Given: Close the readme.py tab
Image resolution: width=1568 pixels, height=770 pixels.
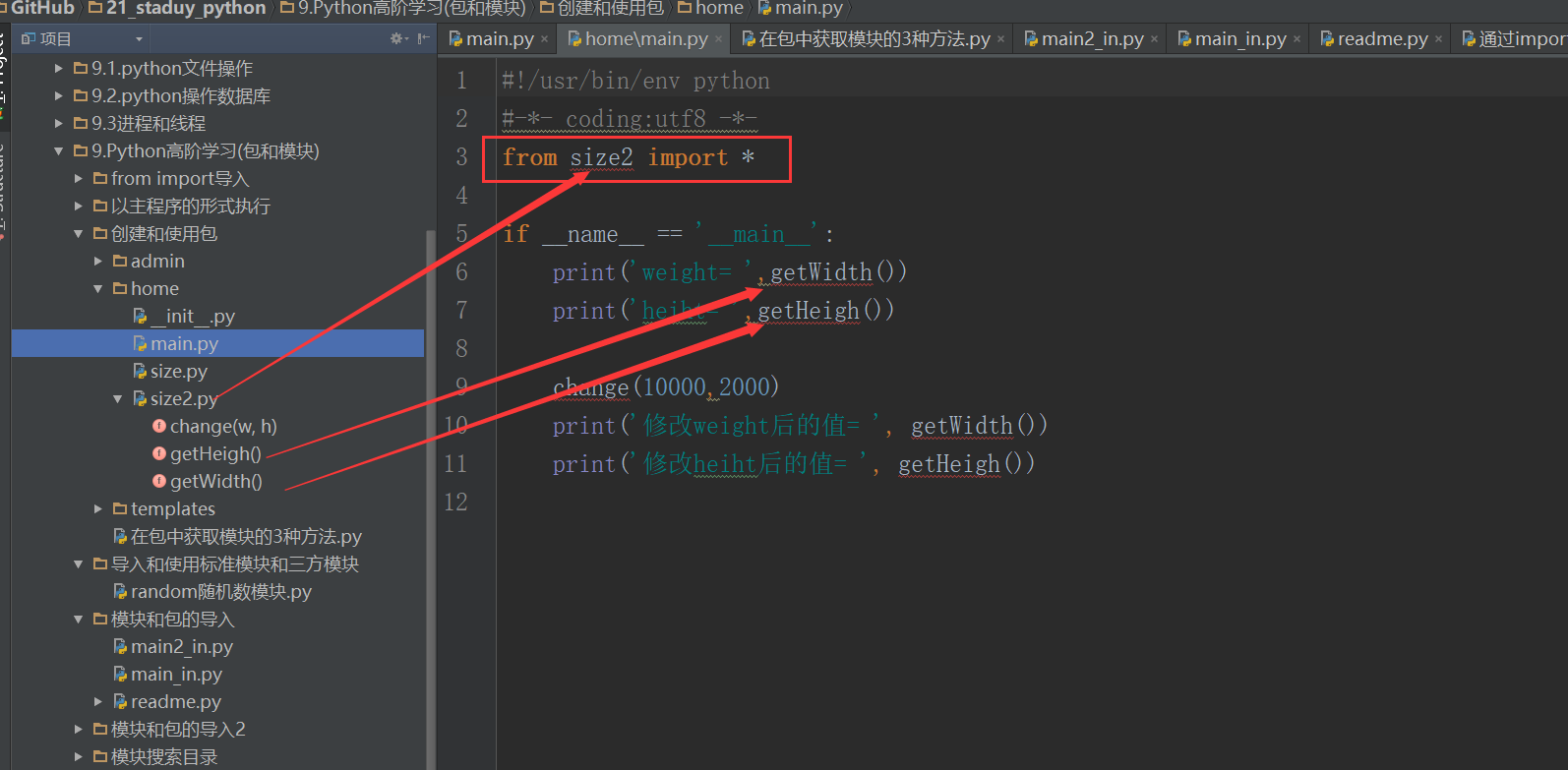Looking at the screenshot, I should point(1438,39).
